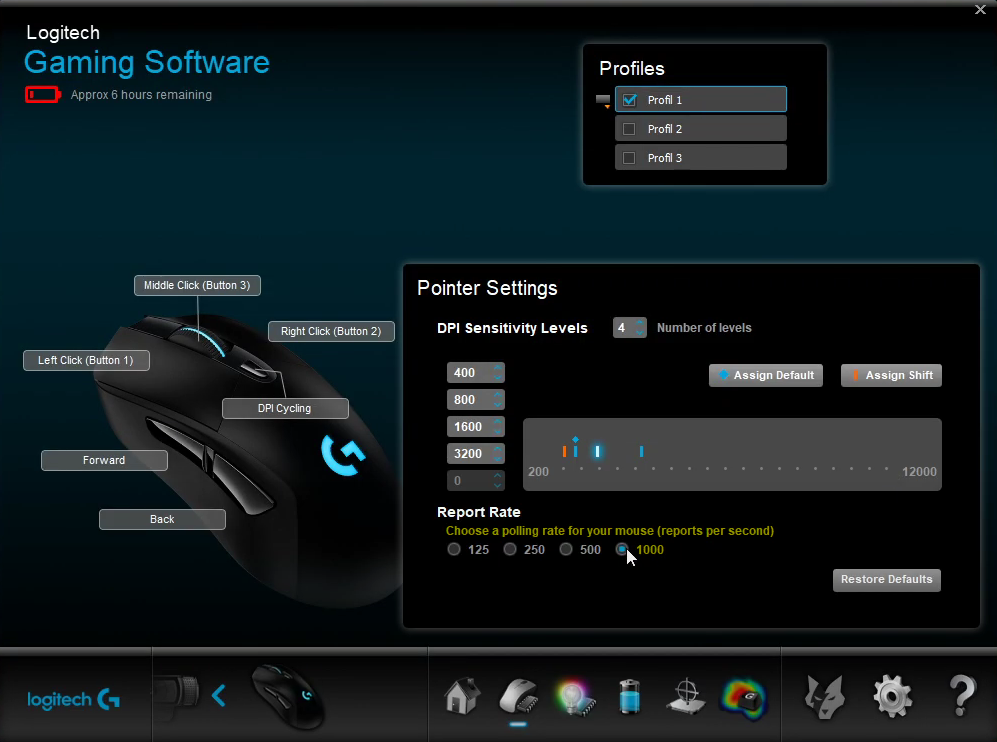Click the left arrow in device bar
The image size is (997, 742).
[x=219, y=696]
